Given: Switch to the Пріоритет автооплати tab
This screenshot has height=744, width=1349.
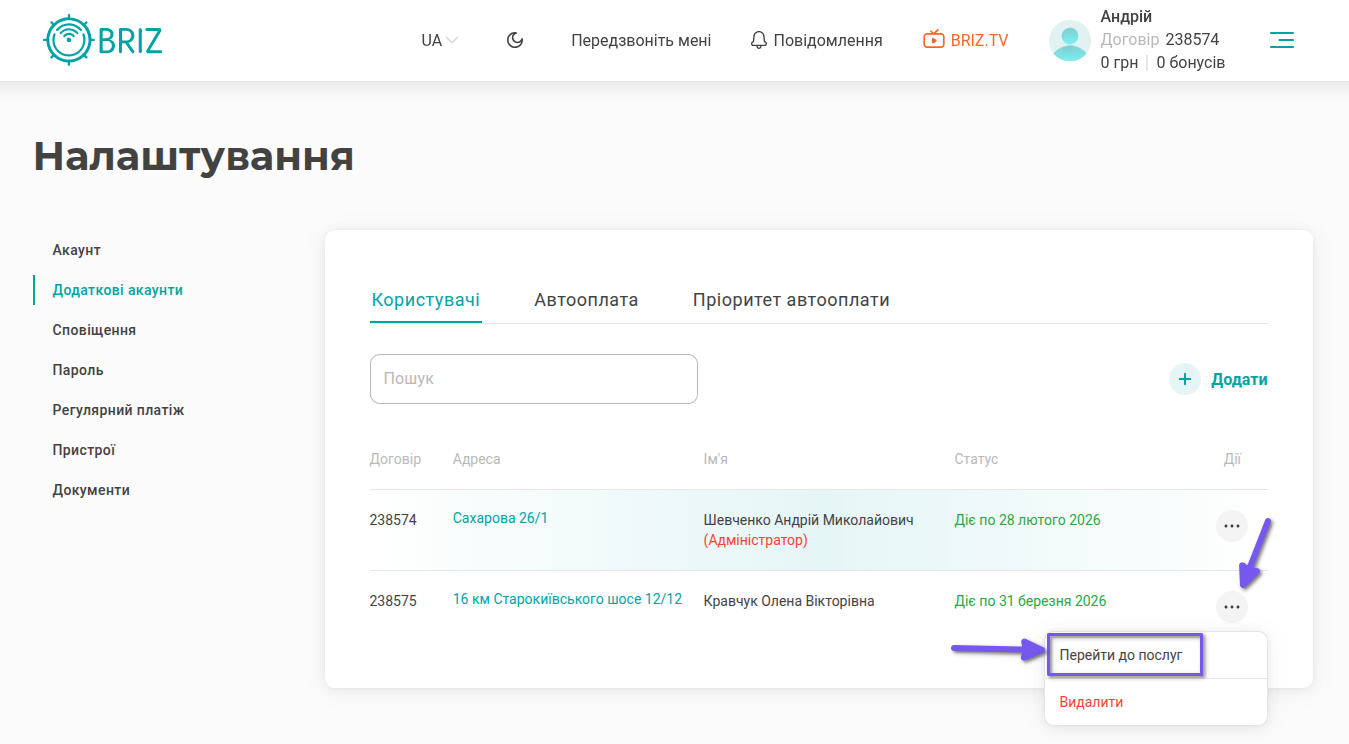Looking at the screenshot, I should [791, 300].
